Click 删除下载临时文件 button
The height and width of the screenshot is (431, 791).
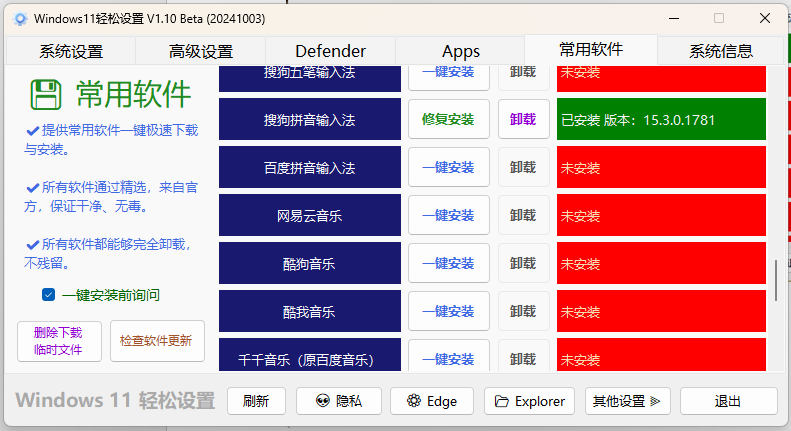click(x=59, y=341)
